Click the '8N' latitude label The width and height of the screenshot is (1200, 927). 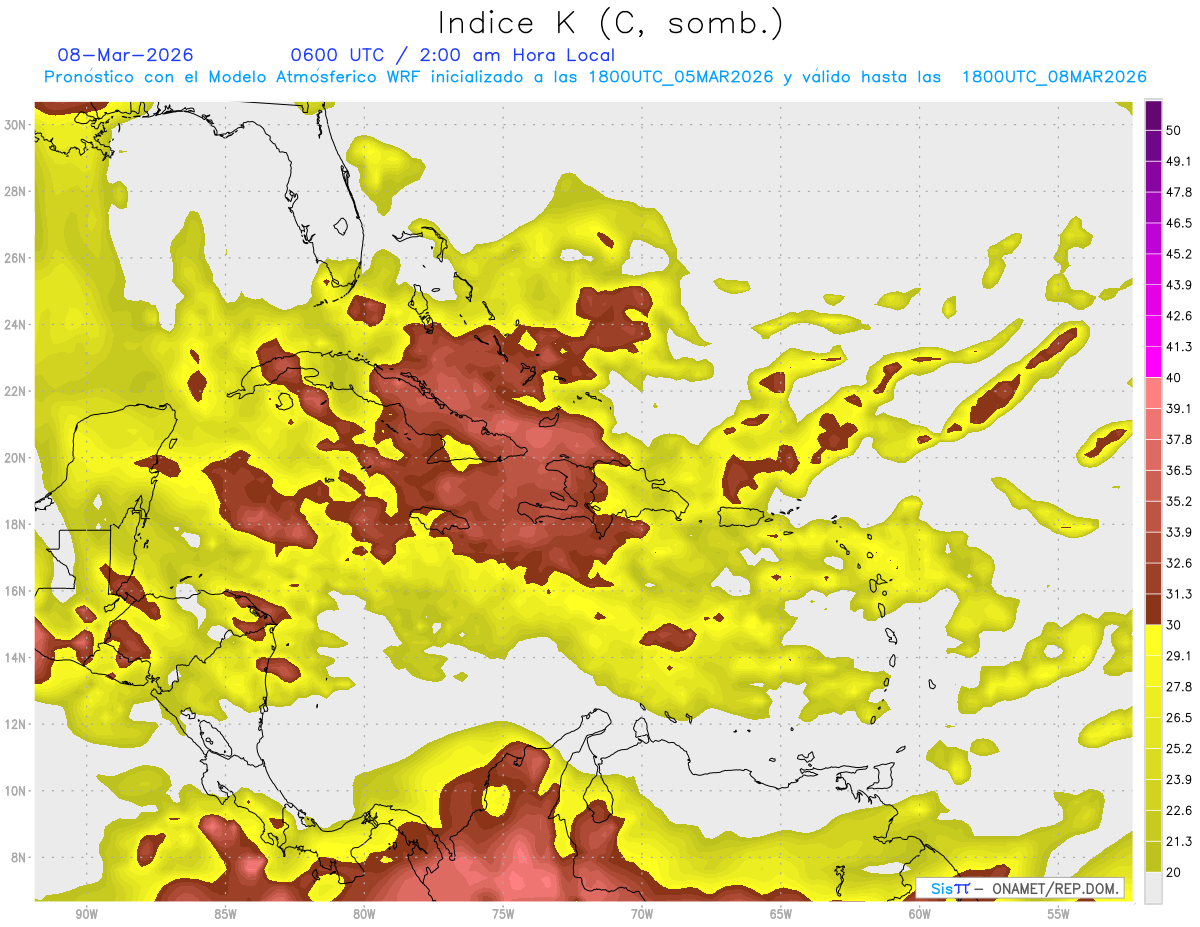click(19, 857)
